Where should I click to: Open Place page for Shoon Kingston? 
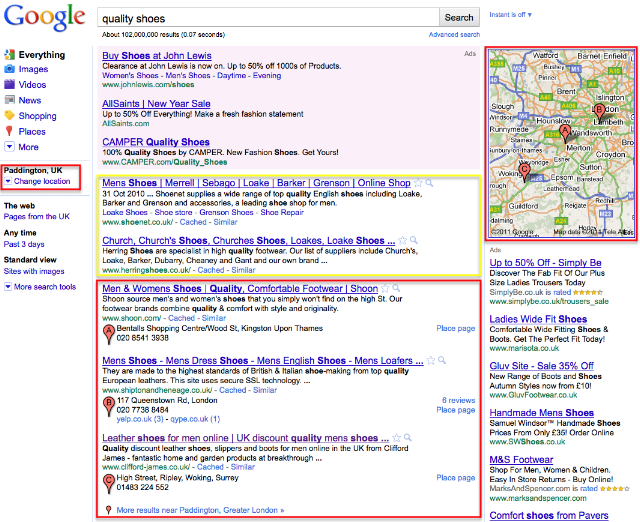[456, 328]
